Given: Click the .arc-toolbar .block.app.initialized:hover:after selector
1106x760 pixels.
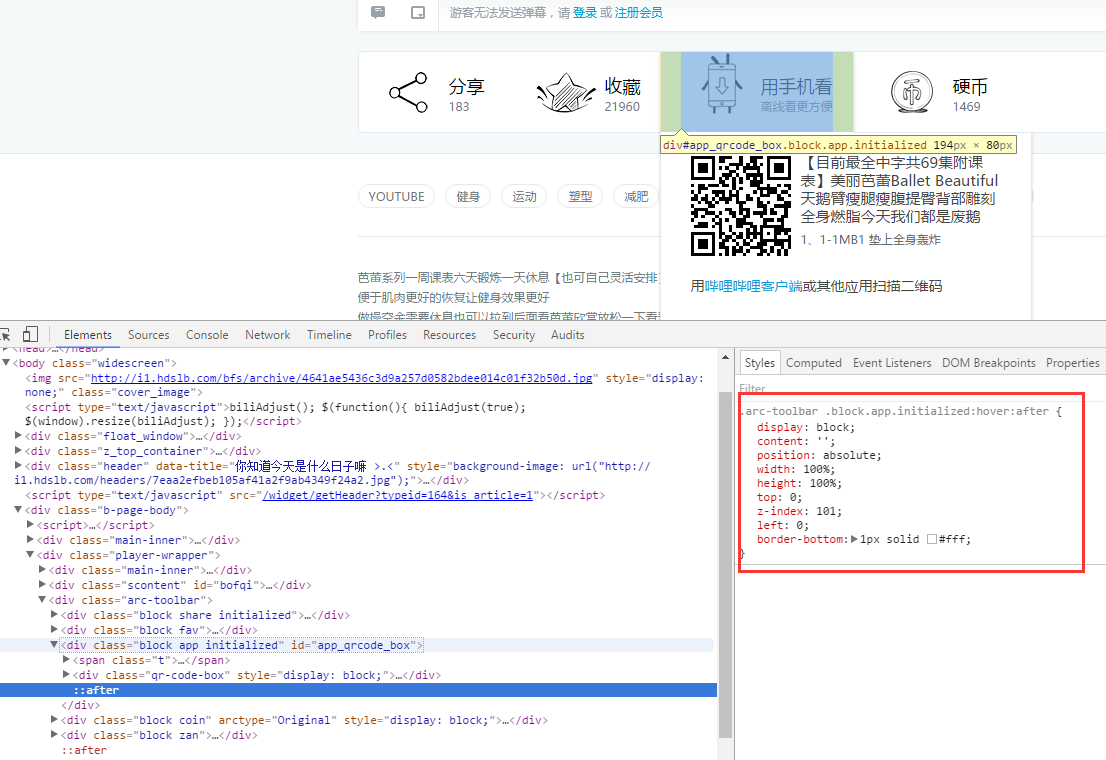Looking at the screenshot, I should pos(894,411).
